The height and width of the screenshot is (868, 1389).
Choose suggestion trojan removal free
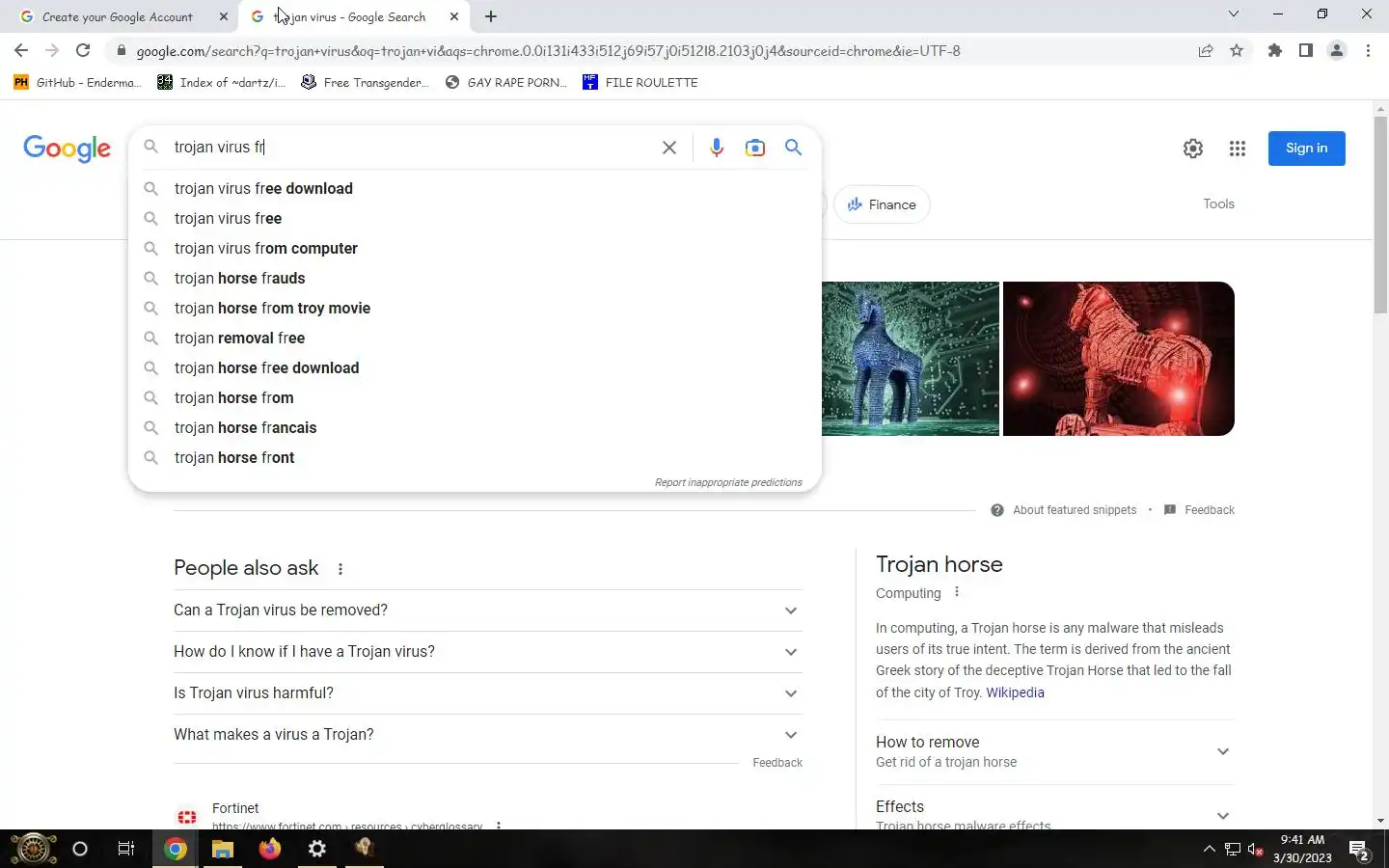[475, 339]
